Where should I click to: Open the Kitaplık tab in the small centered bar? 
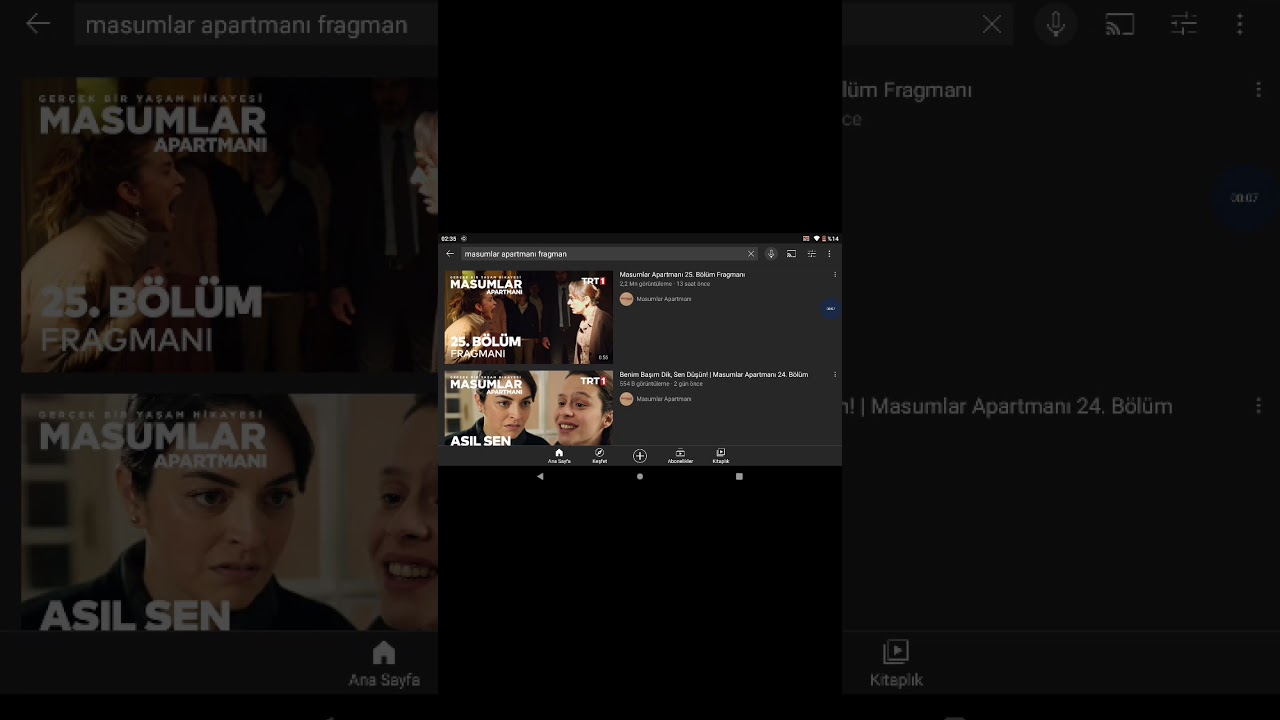point(721,456)
